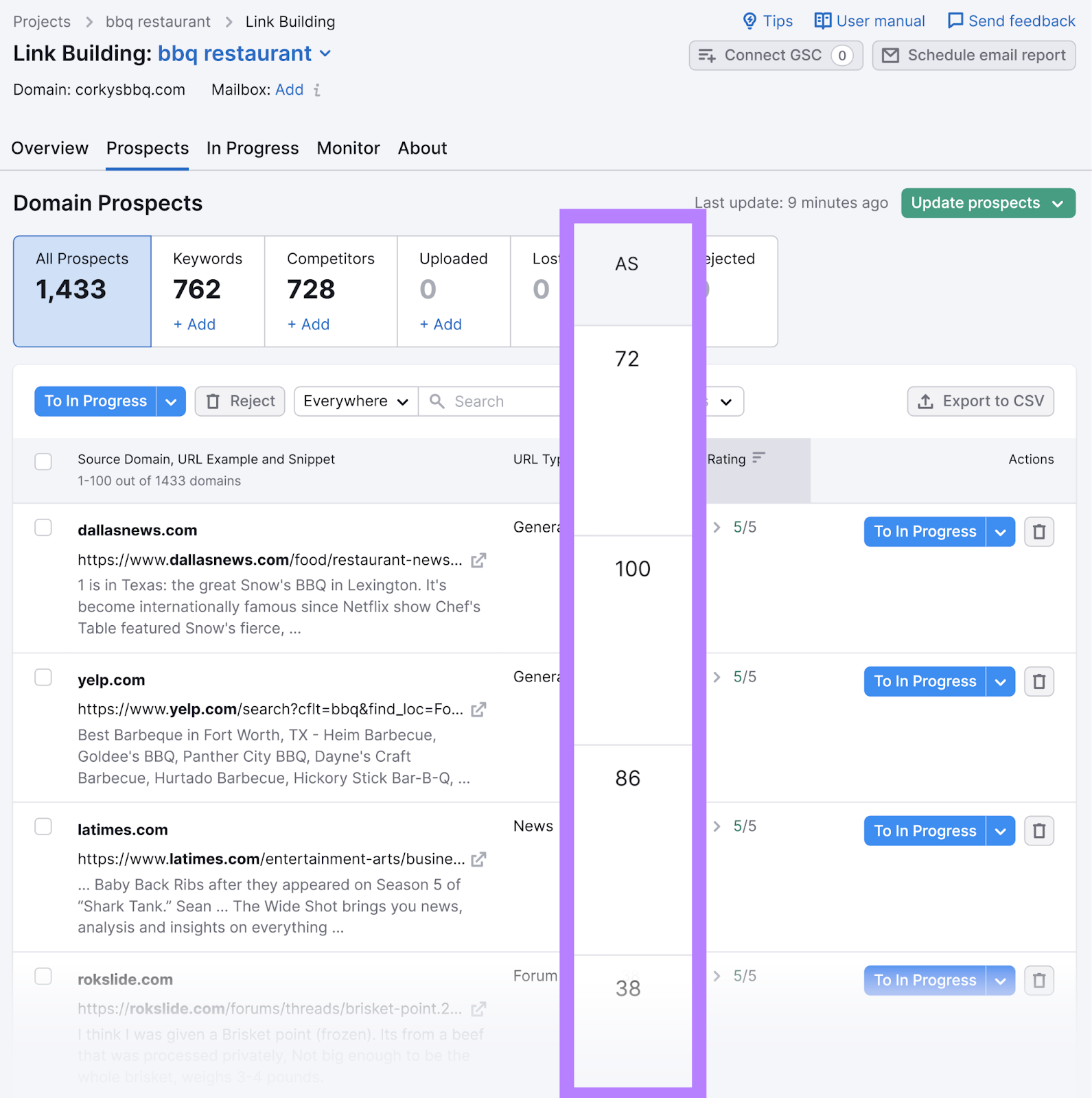Check the dallasnews.com row checkbox
Viewport: 1092px width, 1098px height.
[43, 528]
